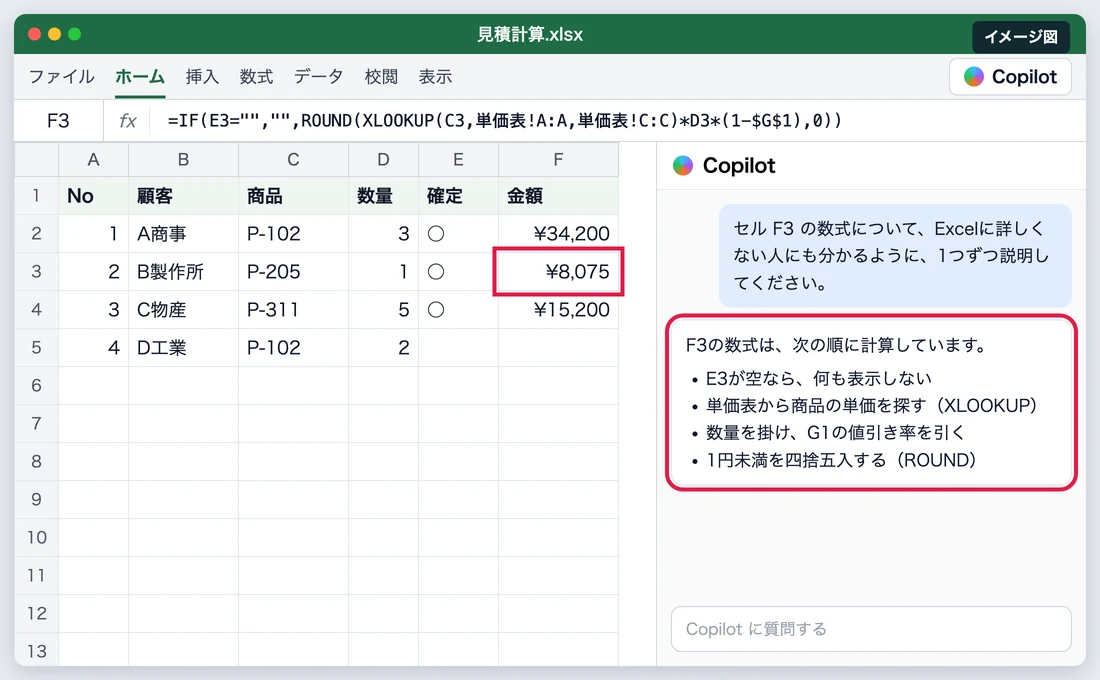This screenshot has width=1100, height=680.
Task: Click the 商品 header cell
Action: point(293,196)
